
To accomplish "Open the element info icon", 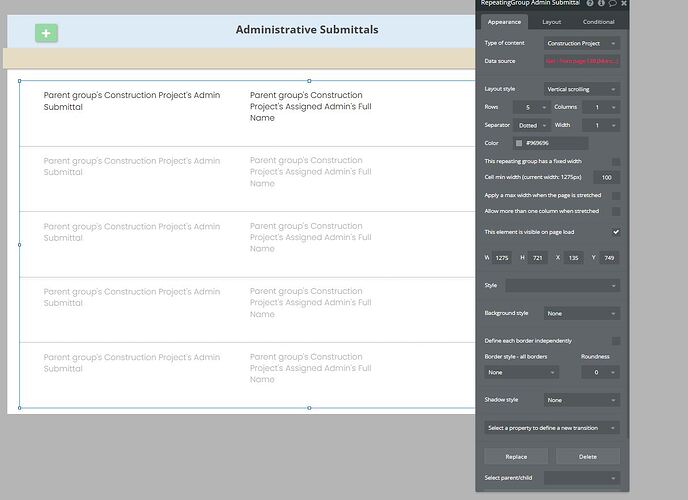I will tap(601, 3).
